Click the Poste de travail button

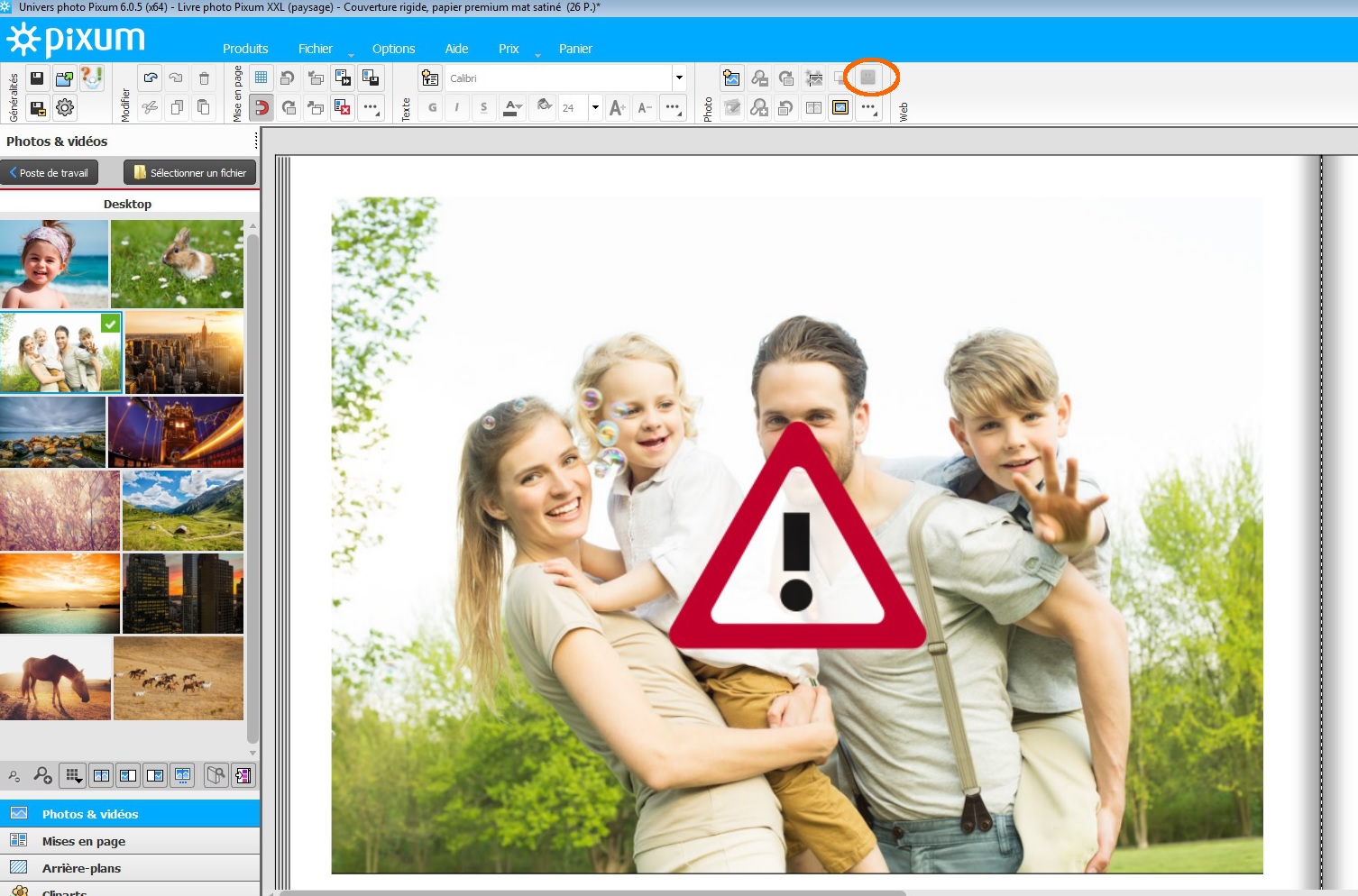click(x=50, y=172)
